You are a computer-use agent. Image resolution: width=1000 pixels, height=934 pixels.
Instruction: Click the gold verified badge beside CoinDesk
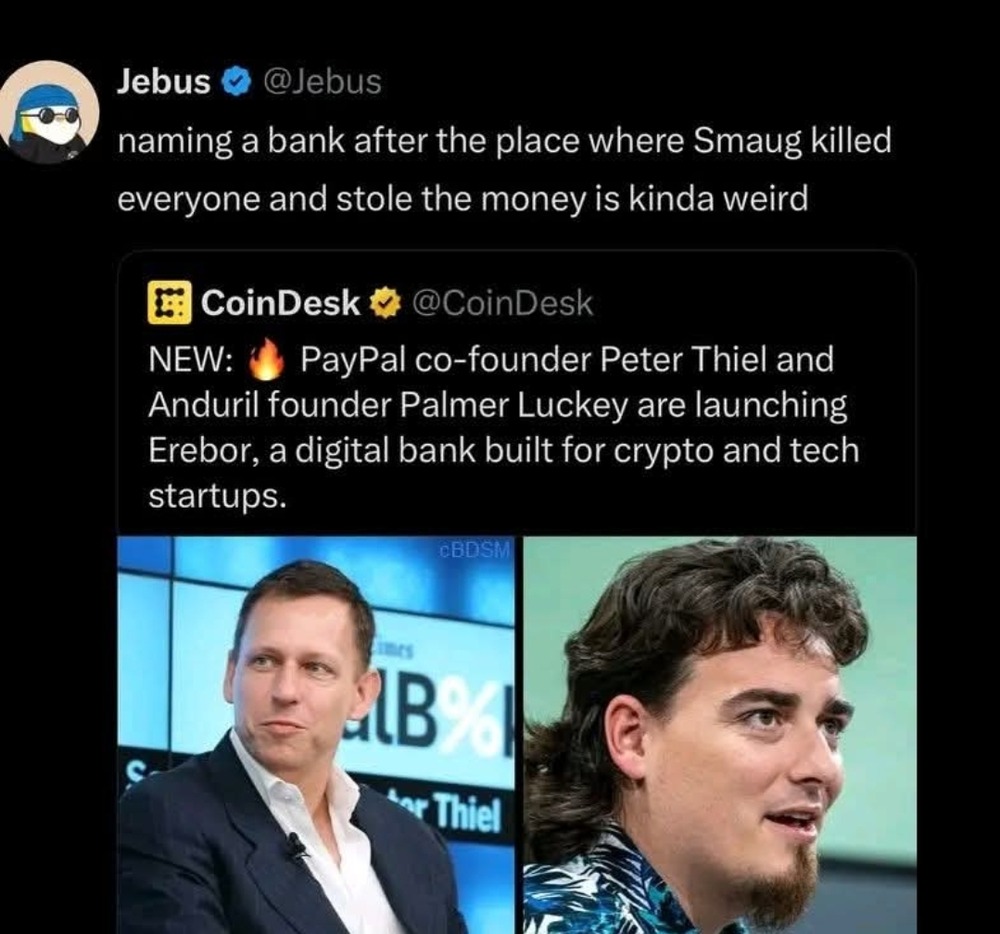pyautogui.click(x=386, y=303)
